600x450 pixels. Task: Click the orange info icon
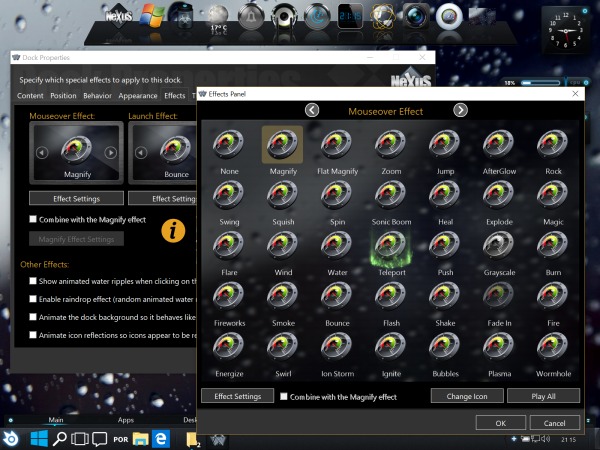pyautogui.click(x=174, y=230)
